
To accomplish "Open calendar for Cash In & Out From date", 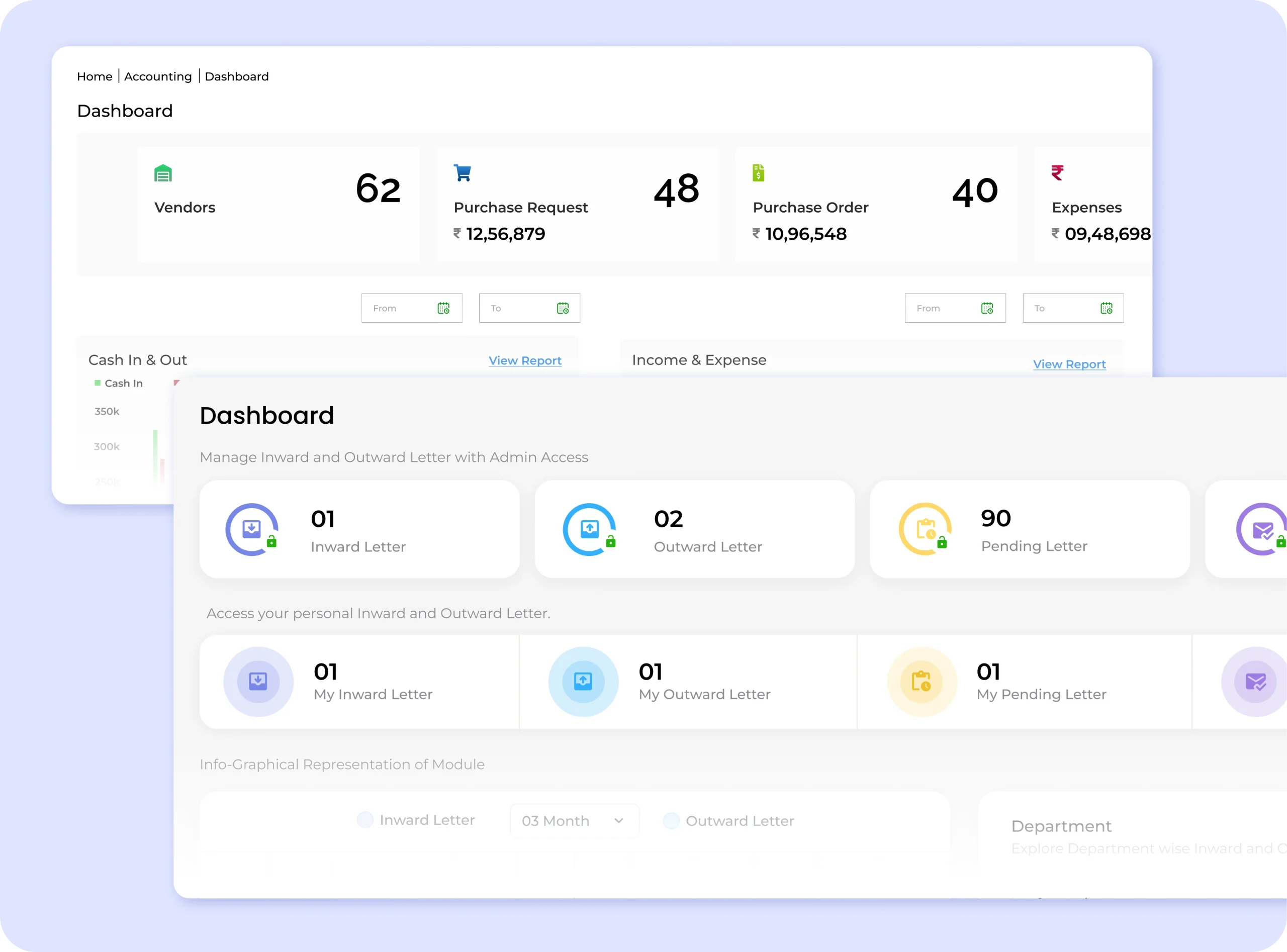I will click(x=443, y=308).
